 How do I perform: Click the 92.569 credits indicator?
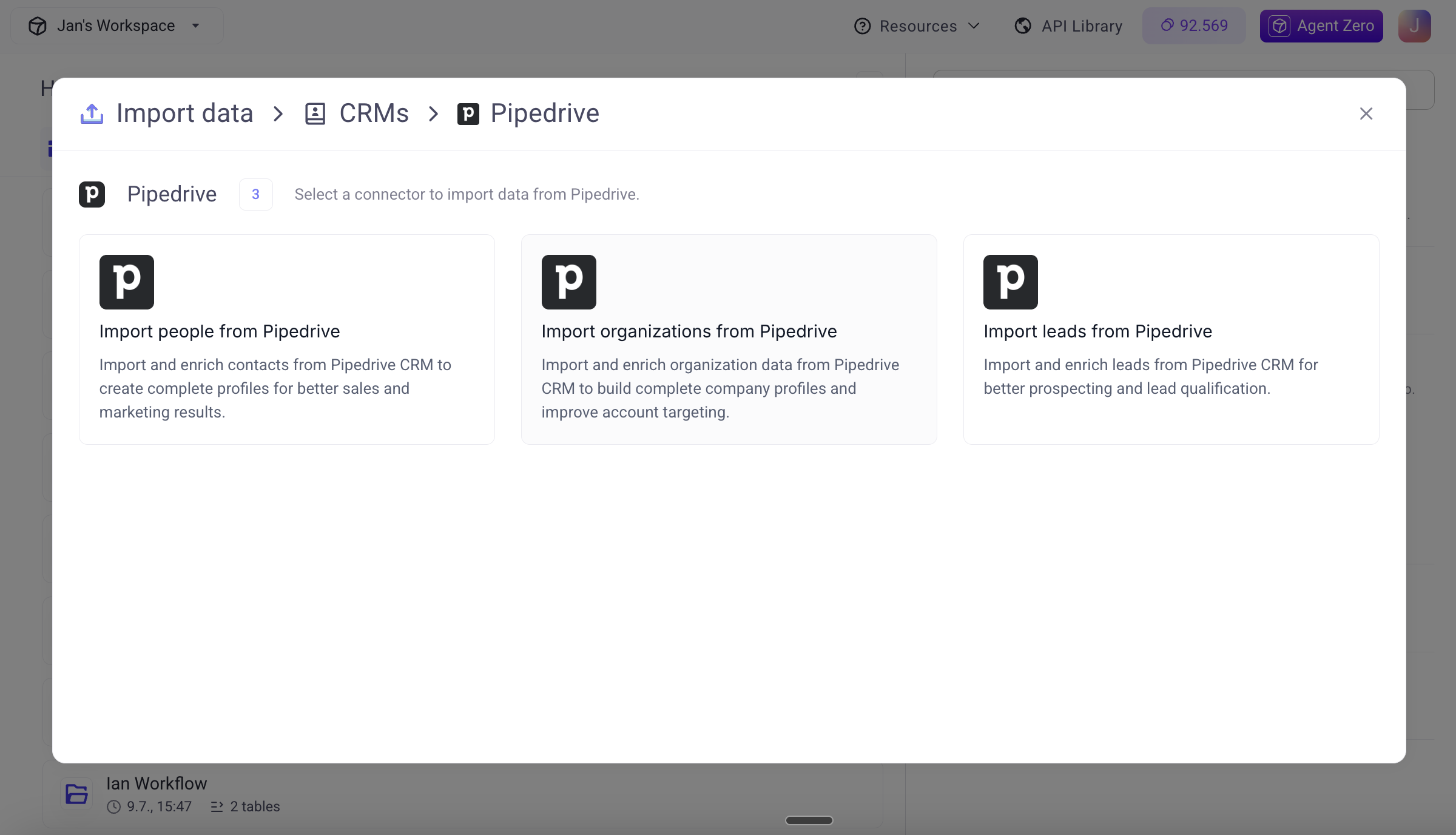coord(1193,25)
